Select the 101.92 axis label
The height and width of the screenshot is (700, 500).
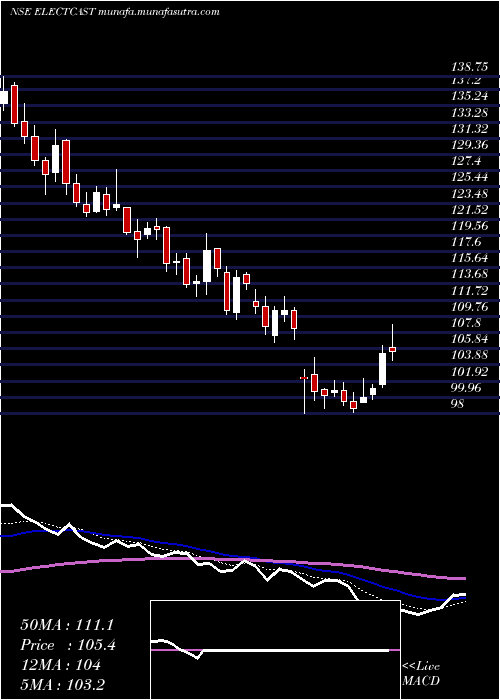470,371
